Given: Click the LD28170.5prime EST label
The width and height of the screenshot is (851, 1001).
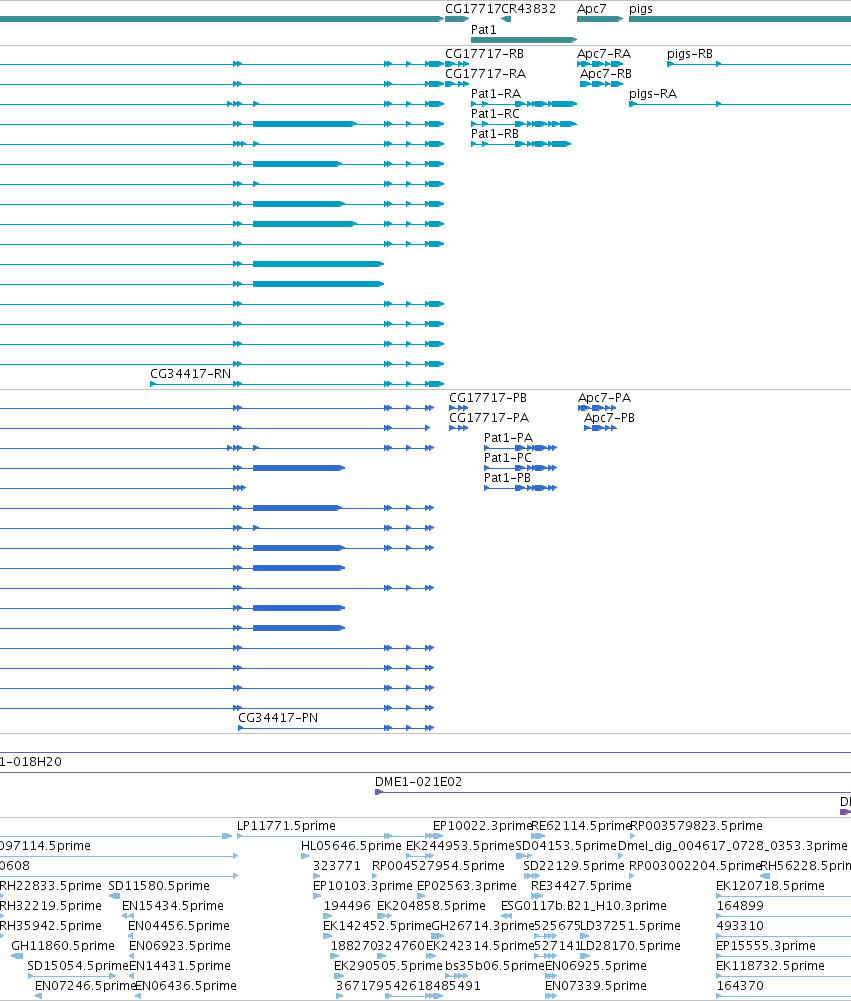Looking at the screenshot, I should coord(630,945).
